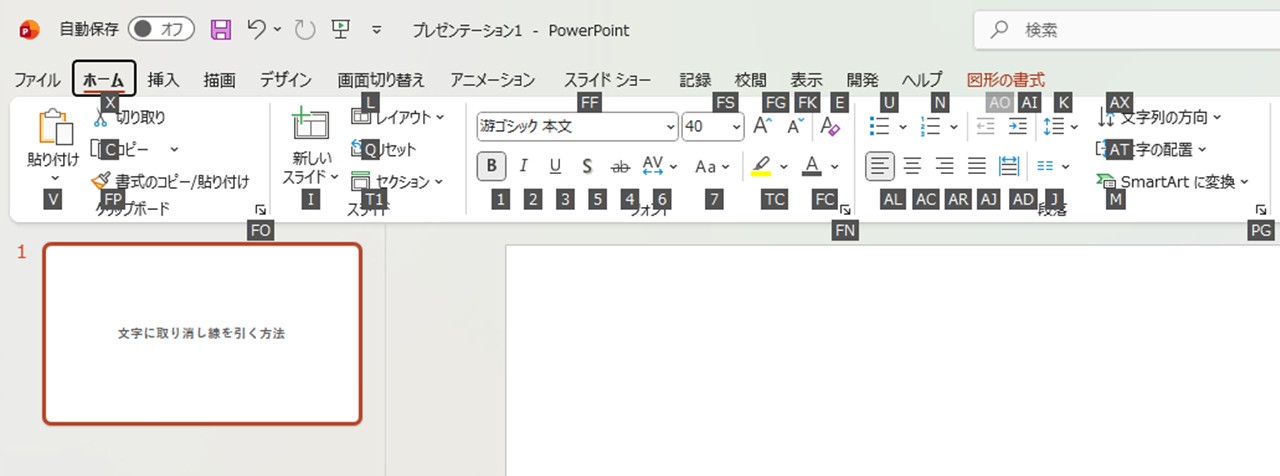The height and width of the screenshot is (476, 1280).
Task: Start slideshow from beginning icon in title bar
Action: tap(341, 30)
